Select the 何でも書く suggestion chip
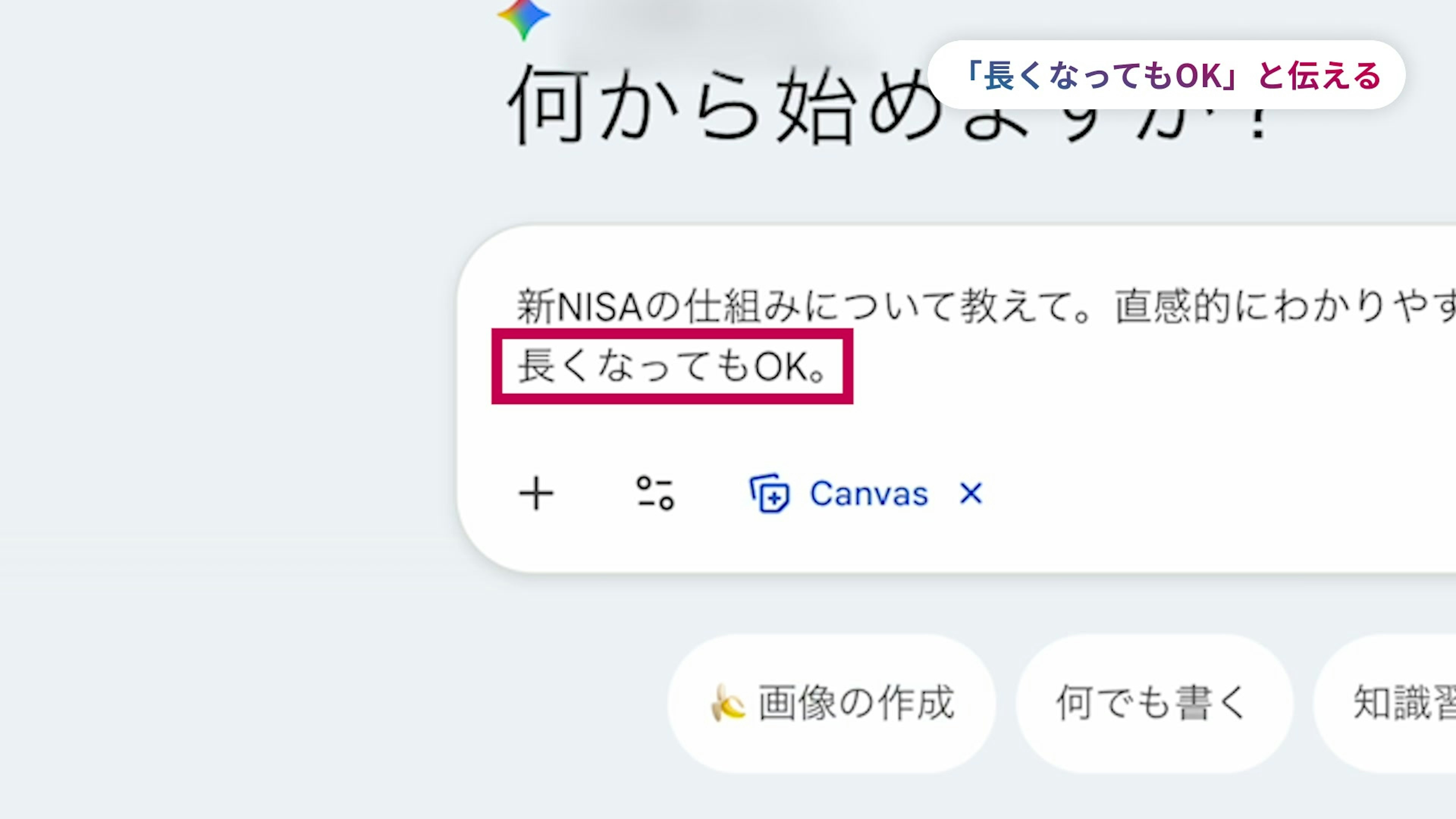This screenshot has height=819, width=1456. [x=1153, y=703]
